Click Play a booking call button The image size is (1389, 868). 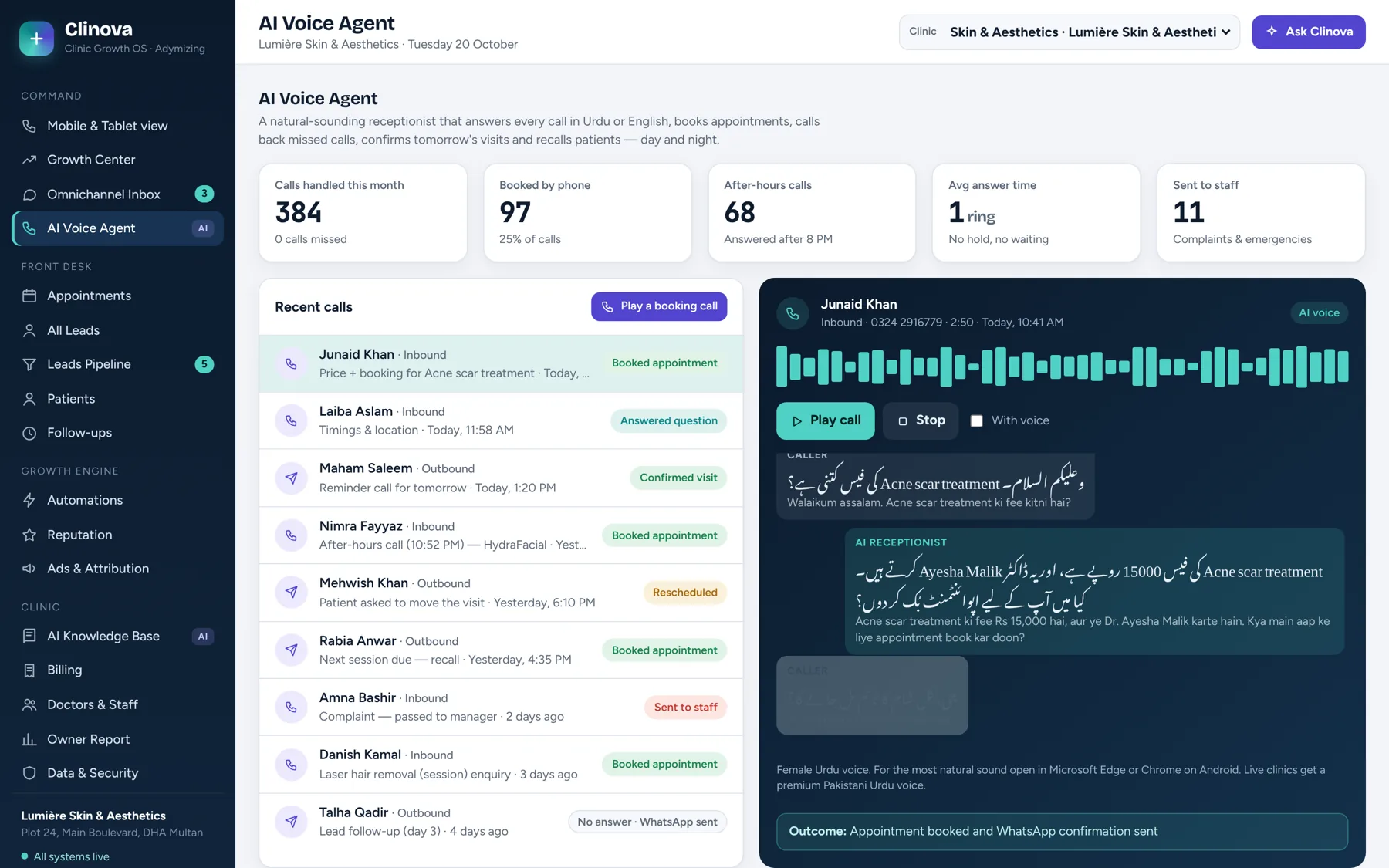pyautogui.click(x=659, y=306)
